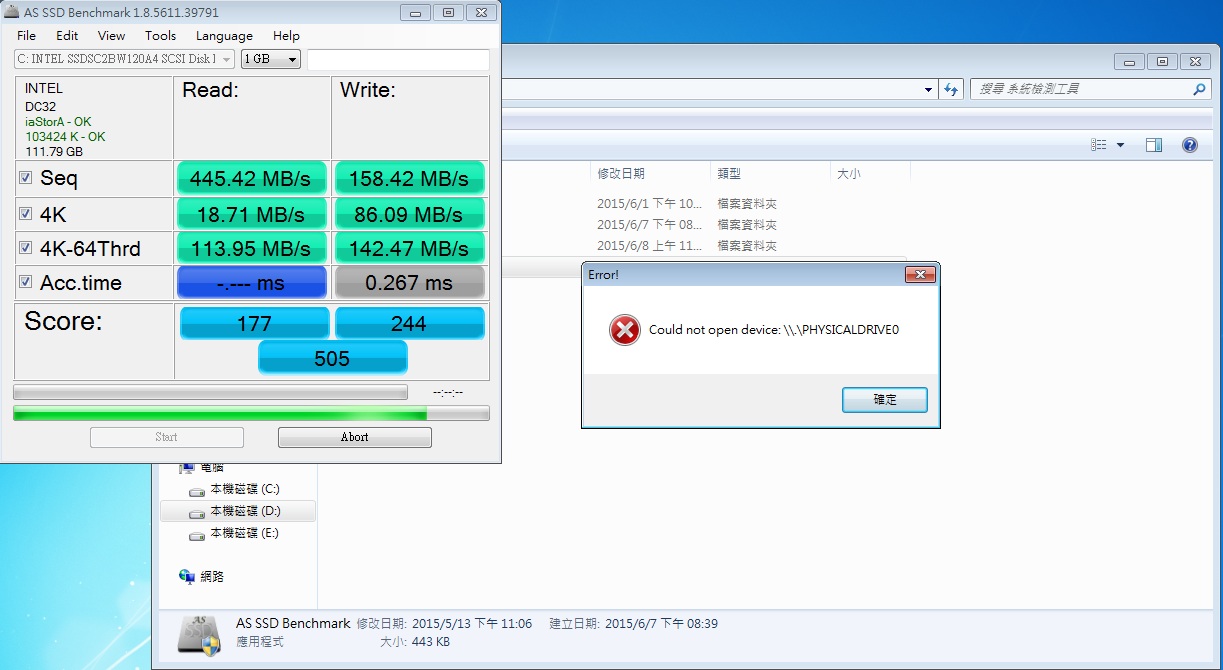Click the 網路 network icon
The image size is (1223, 670).
[x=187, y=576]
